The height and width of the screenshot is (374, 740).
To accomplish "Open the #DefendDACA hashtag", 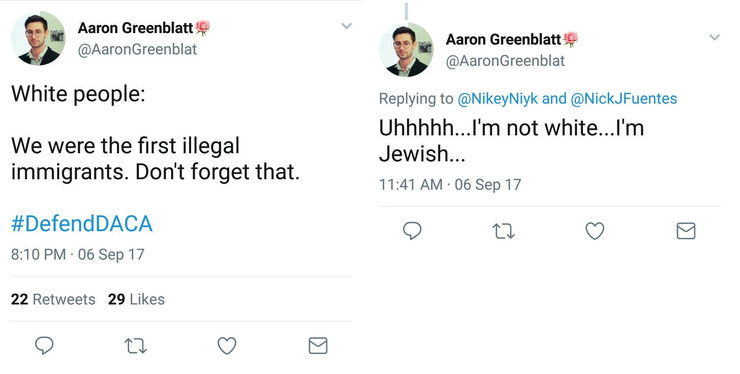I will point(82,223).
